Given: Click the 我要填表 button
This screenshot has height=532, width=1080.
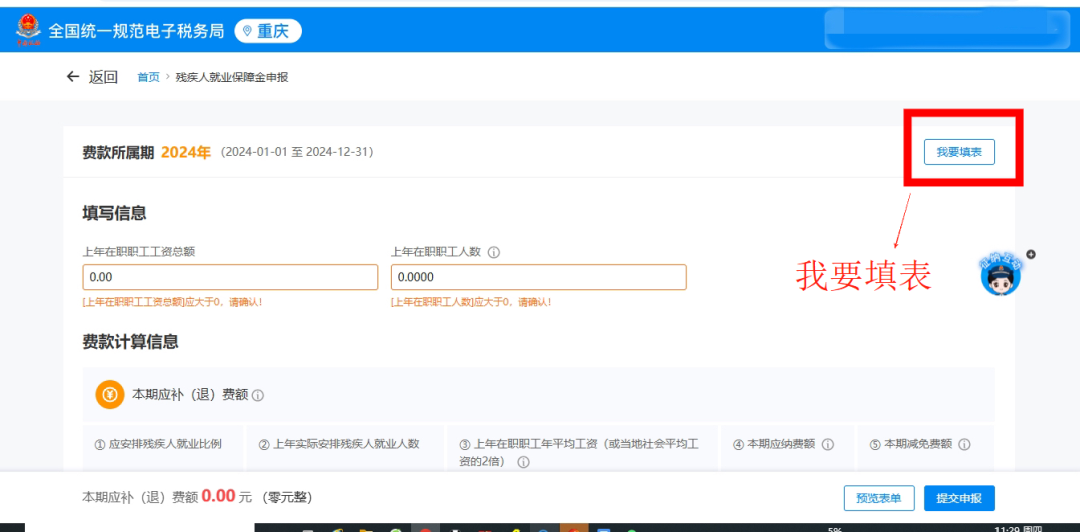Looking at the screenshot, I should point(959,152).
